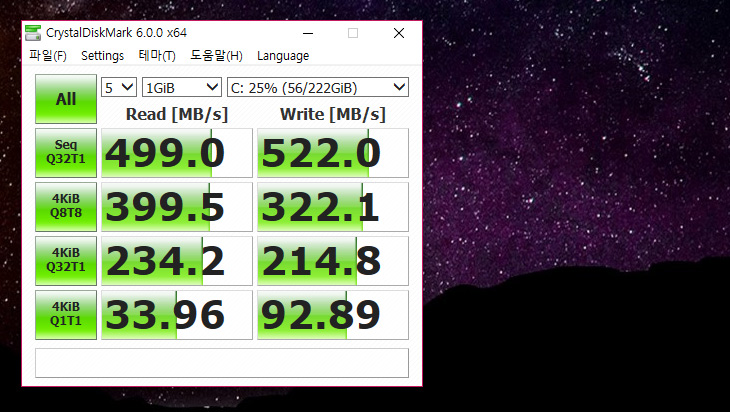Run all benchmarks with All button
730x412 pixels.
[x=66, y=99]
